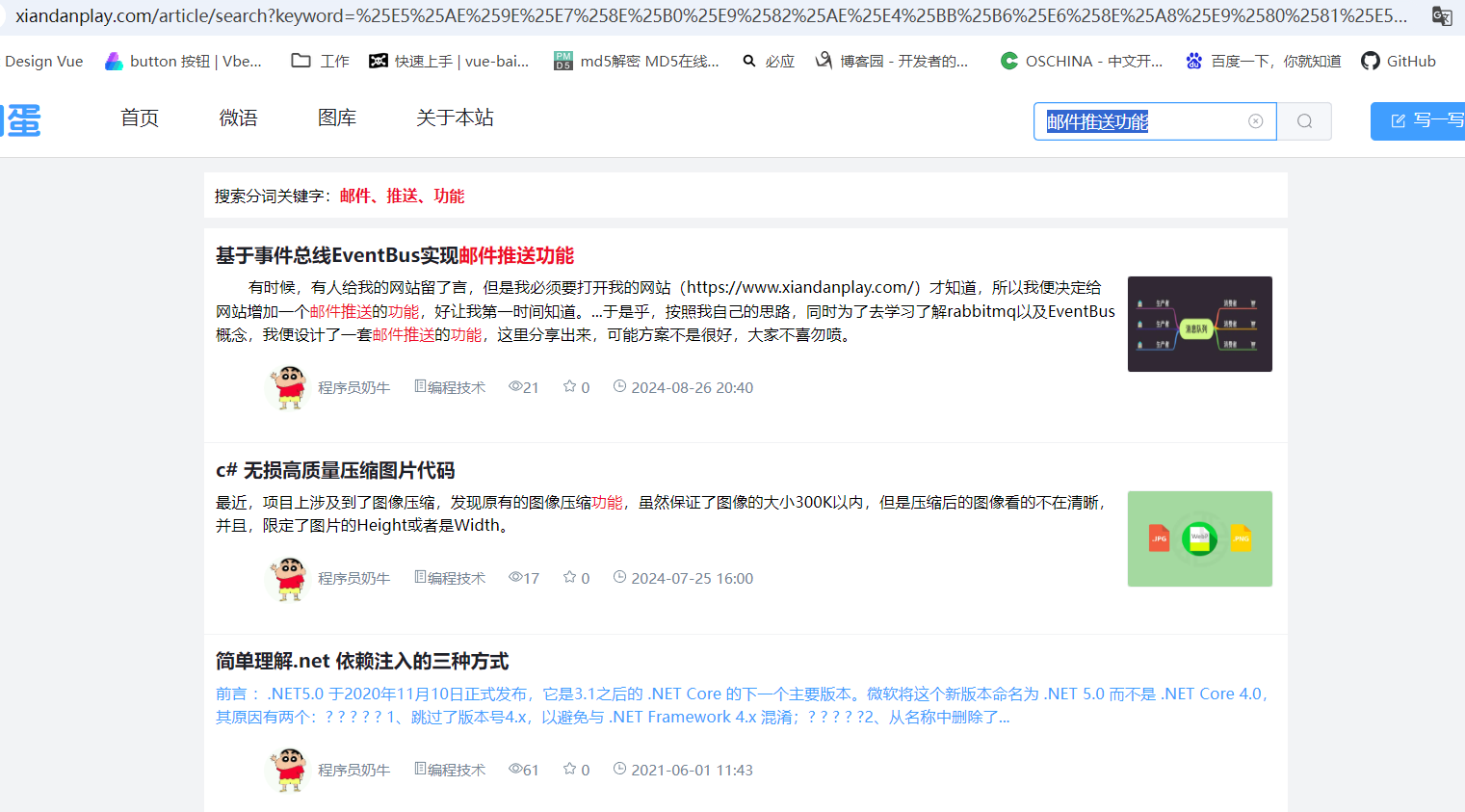Open the 微语 nav item
This screenshot has height=812, width=1465.
click(x=238, y=118)
